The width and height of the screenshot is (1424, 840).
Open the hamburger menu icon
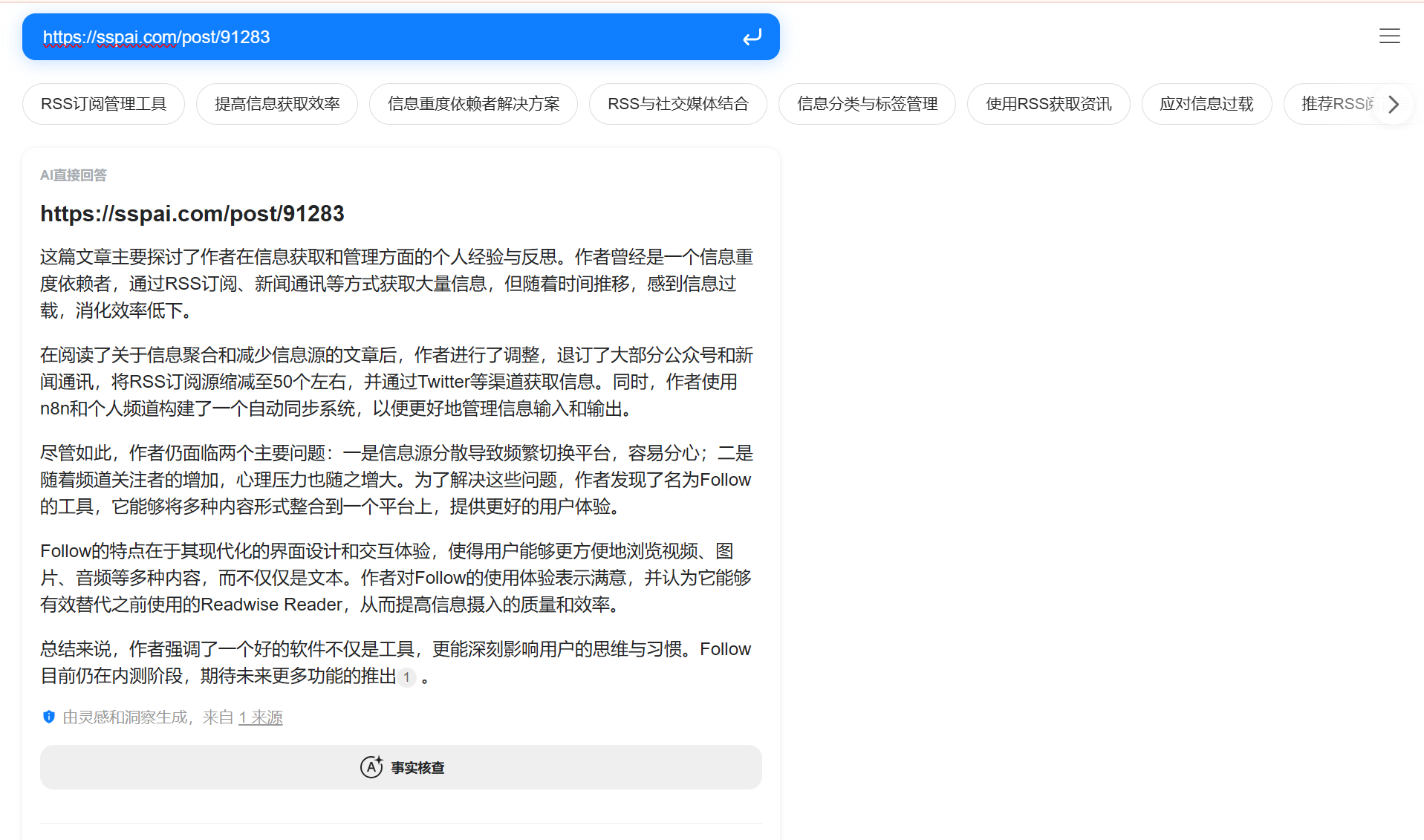click(1389, 36)
